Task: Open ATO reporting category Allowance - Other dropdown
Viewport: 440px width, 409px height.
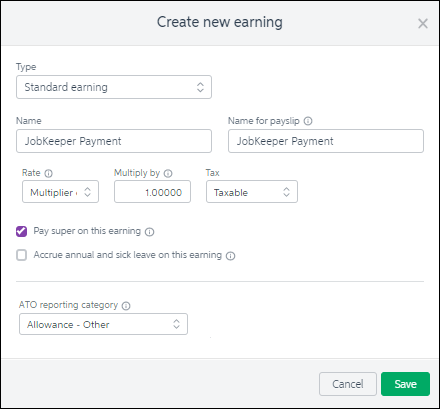Action: click(x=103, y=324)
